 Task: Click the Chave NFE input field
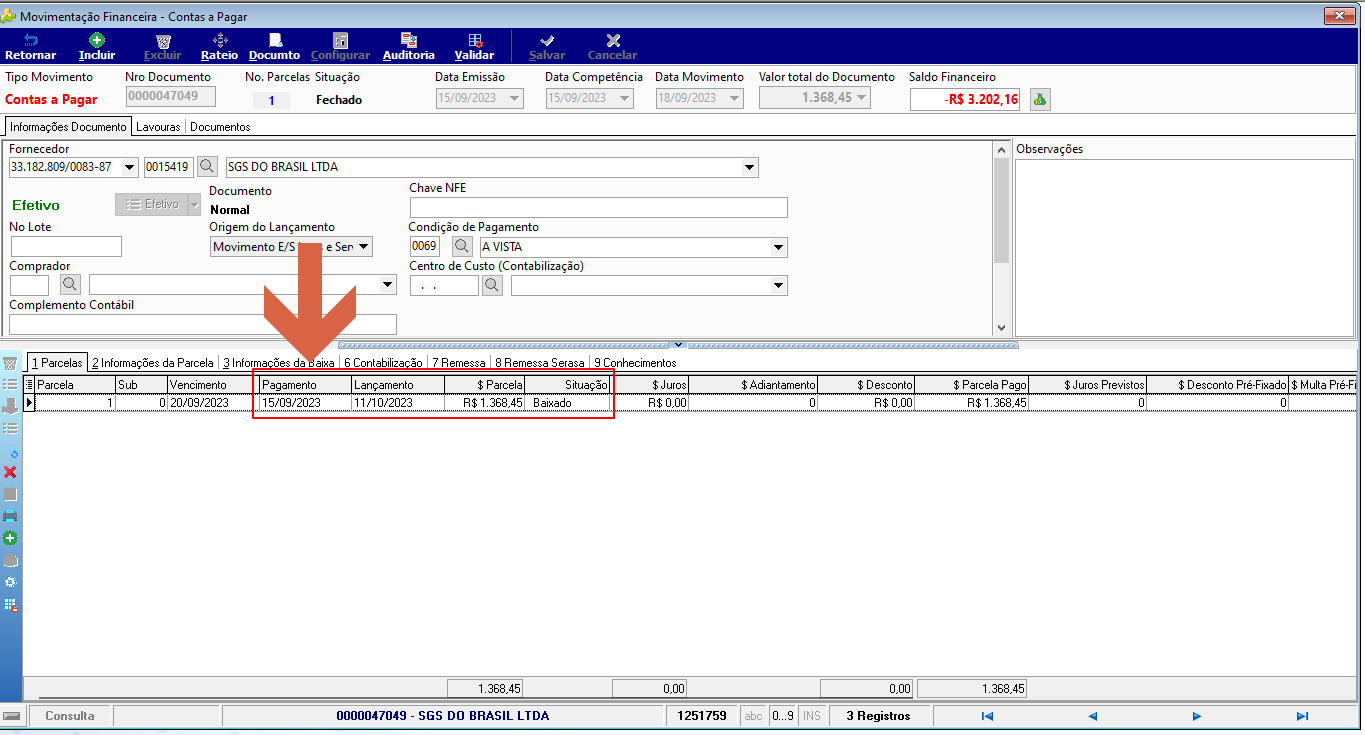pos(598,207)
